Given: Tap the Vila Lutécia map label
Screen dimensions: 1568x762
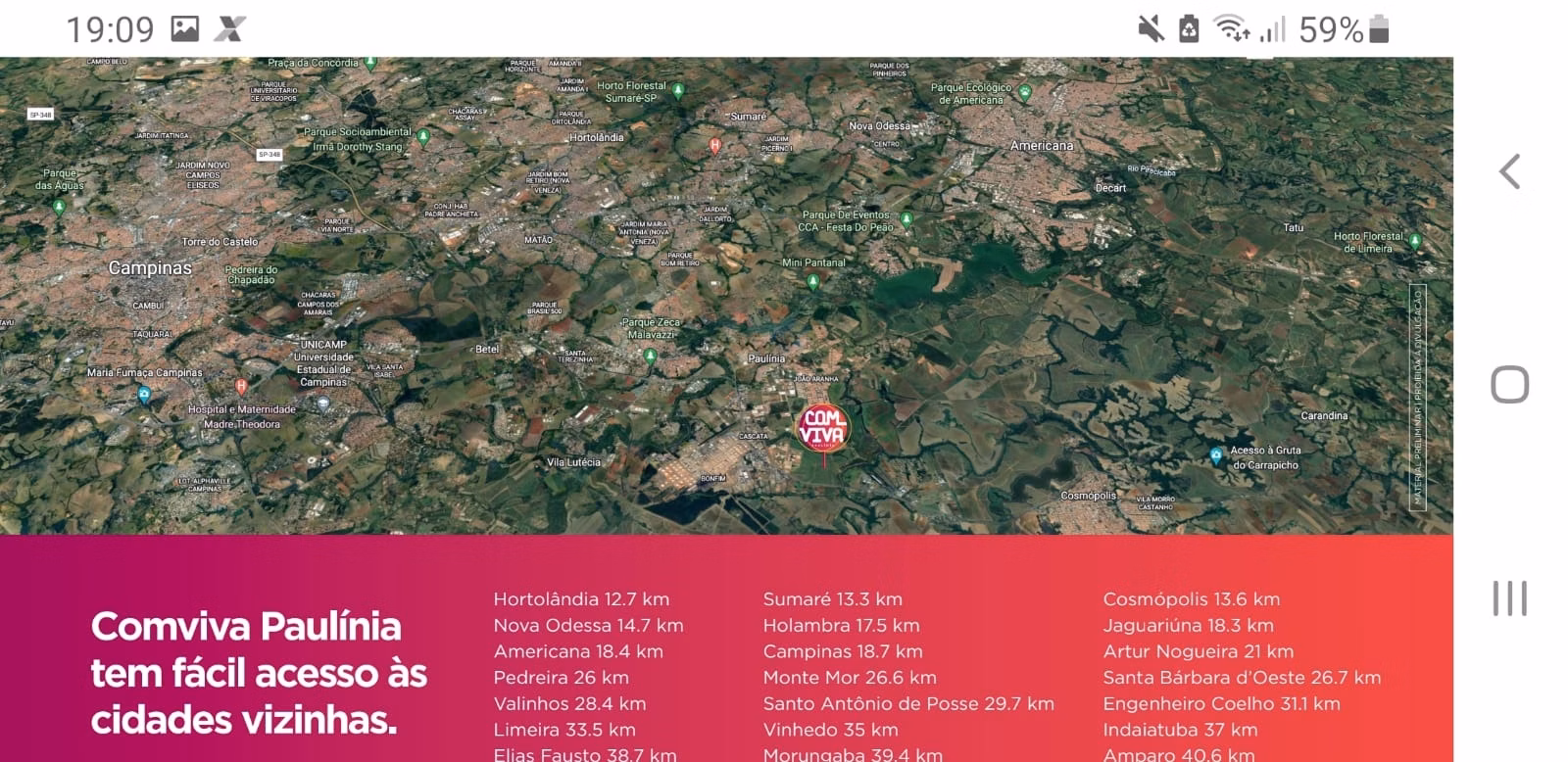Looking at the screenshot, I should [x=573, y=461].
